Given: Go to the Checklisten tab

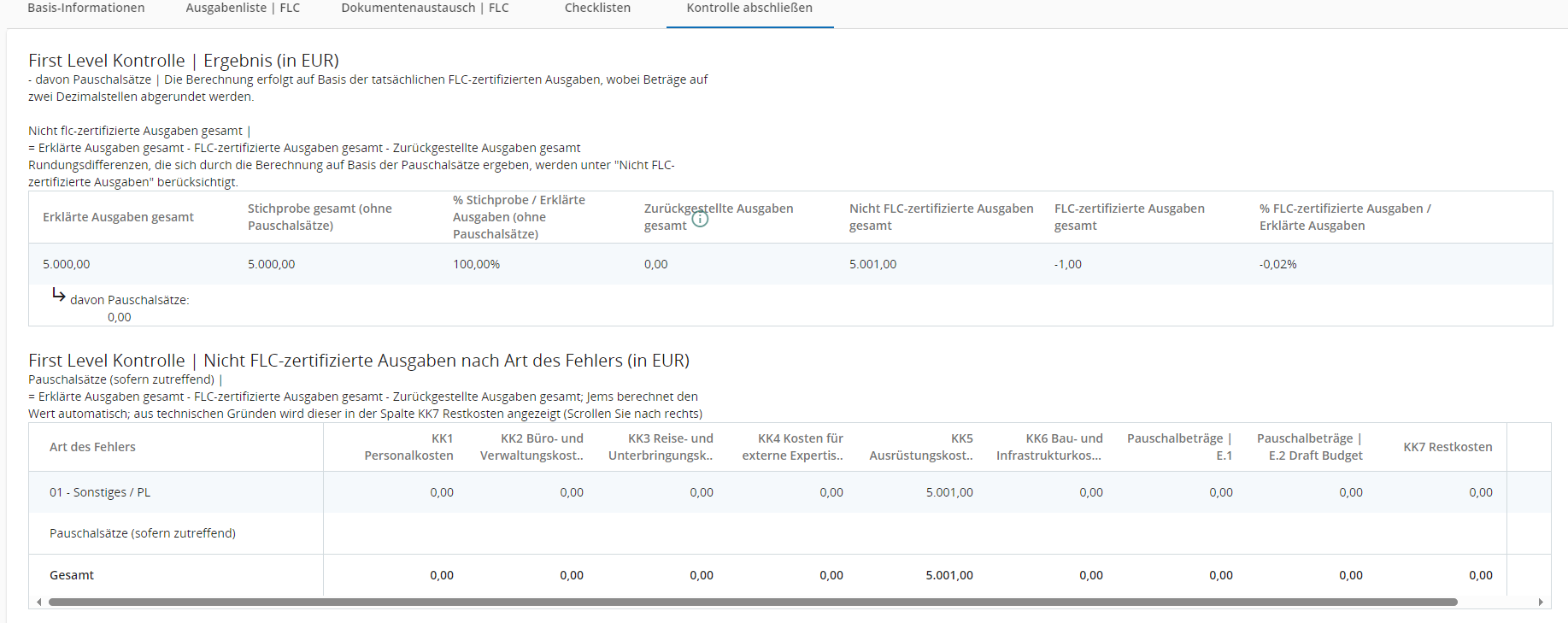Looking at the screenshot, I should pyautogui.click(x=597, y=9).
